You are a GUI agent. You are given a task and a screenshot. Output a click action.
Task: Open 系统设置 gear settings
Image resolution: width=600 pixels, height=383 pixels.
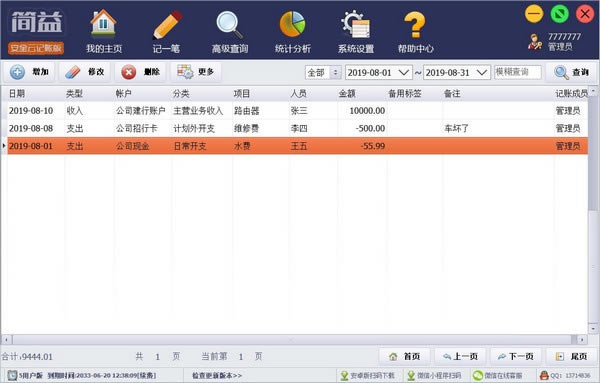click(355, 31)
